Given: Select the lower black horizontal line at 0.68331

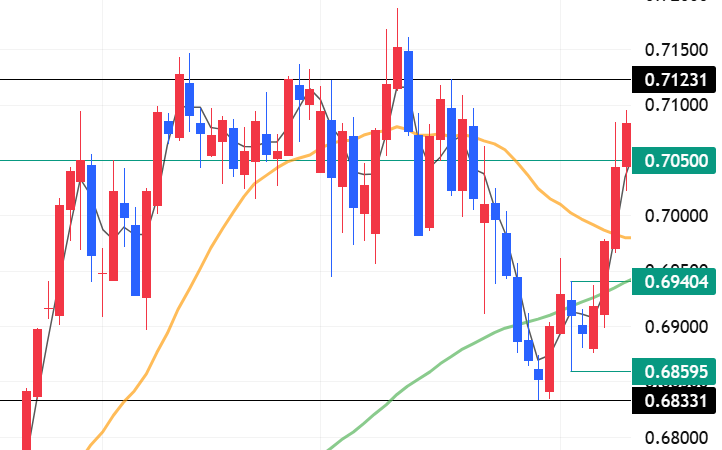Looking at the screenshot, I should pyautogui.click(x=300, y=401).
